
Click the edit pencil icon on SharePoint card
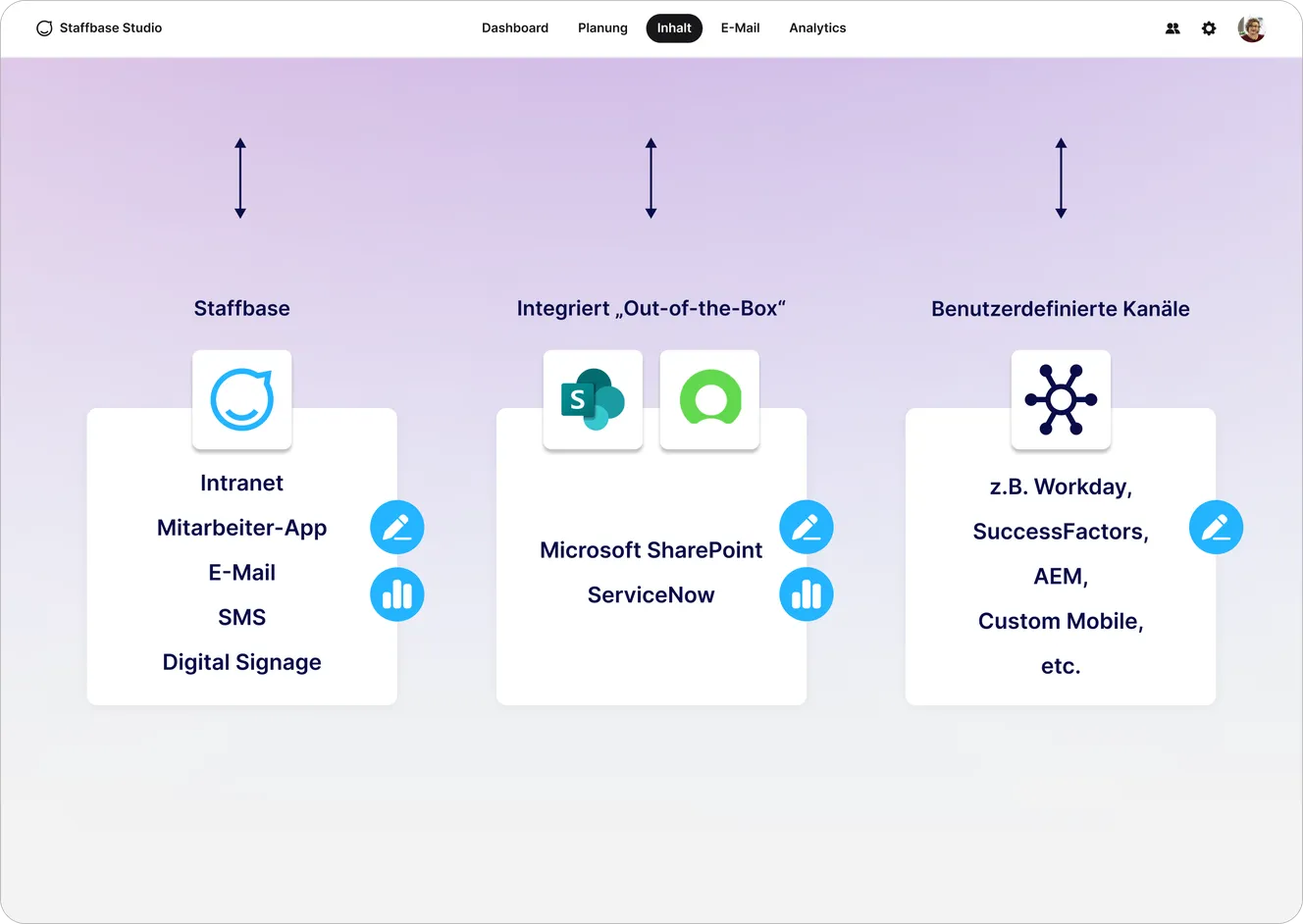[807, 528]
